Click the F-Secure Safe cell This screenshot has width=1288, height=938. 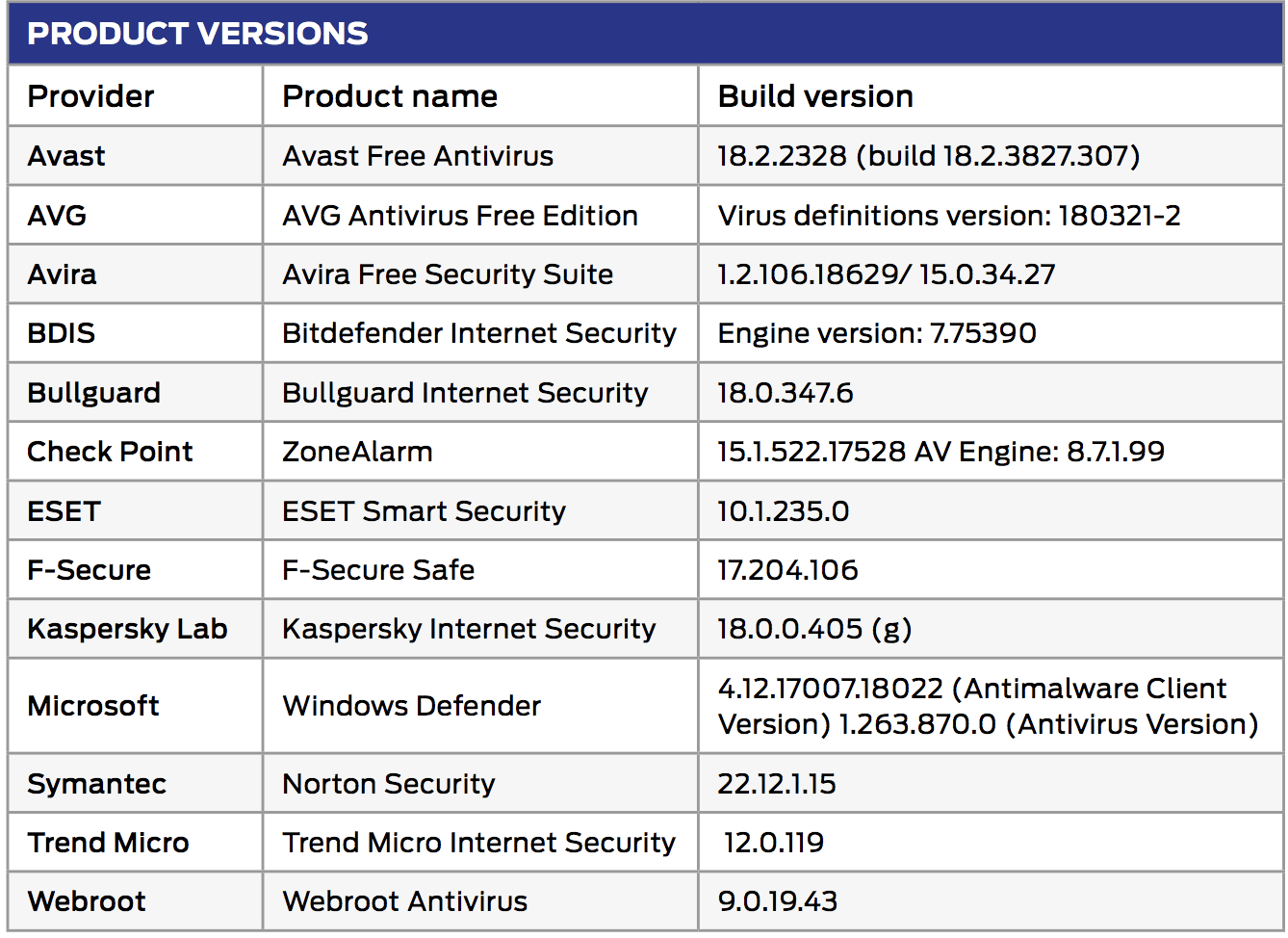[378, 570]
